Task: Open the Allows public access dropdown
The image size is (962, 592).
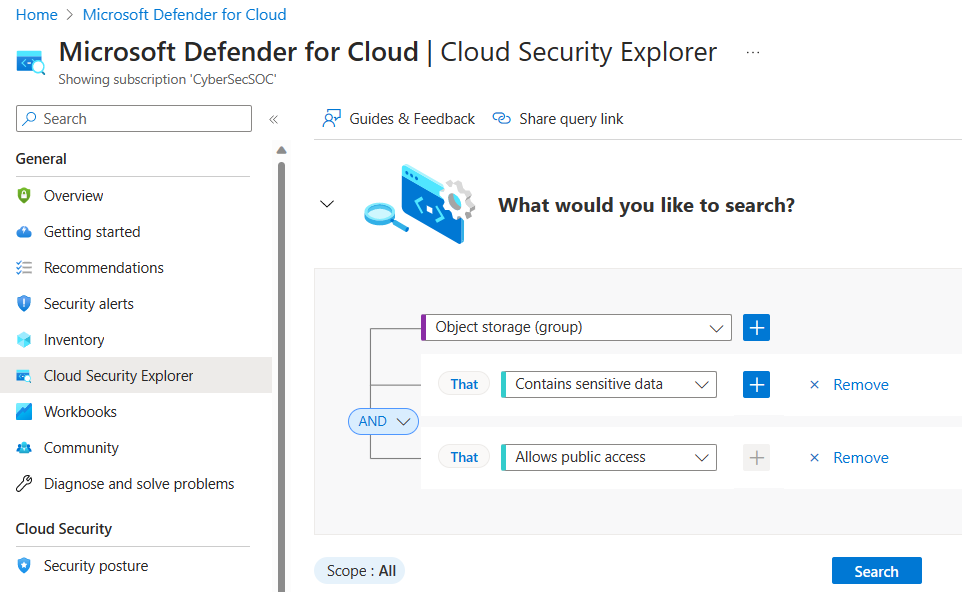Action: 609,458
